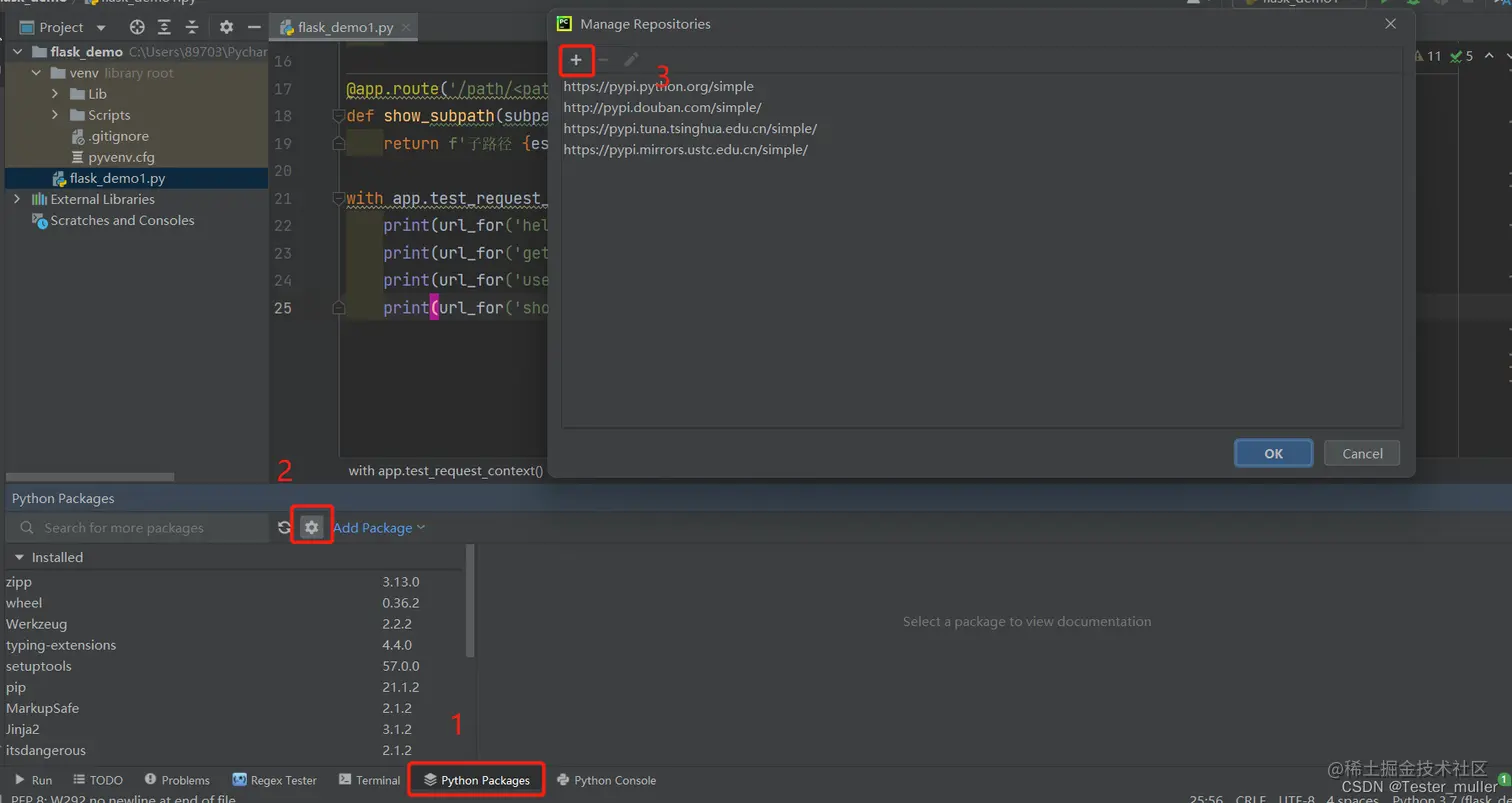Toggle fold end marker at line 25

pos(339,308)
